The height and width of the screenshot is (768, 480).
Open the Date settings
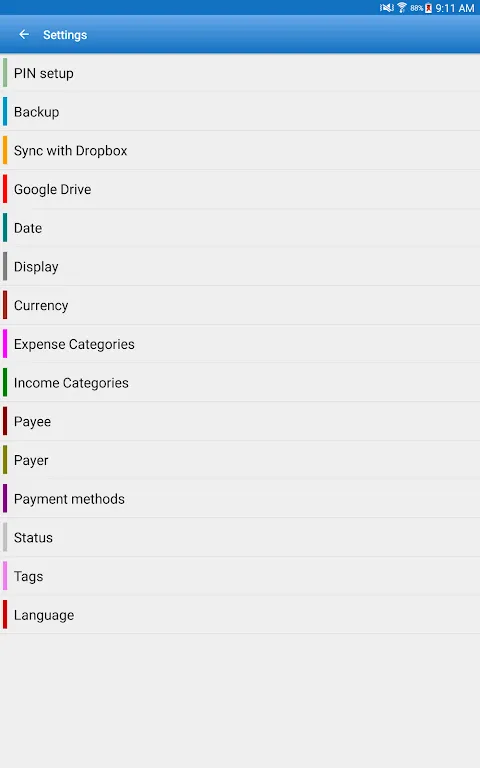(x=240, y=227)
